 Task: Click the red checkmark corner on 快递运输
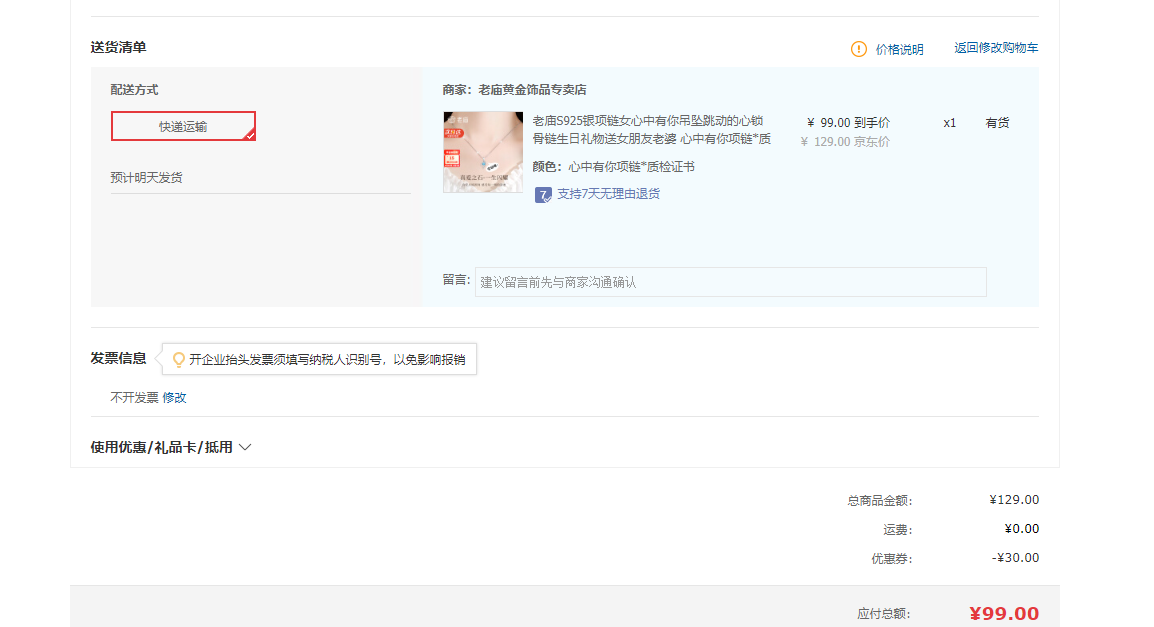pyautogui.click(x=250, y=134)
